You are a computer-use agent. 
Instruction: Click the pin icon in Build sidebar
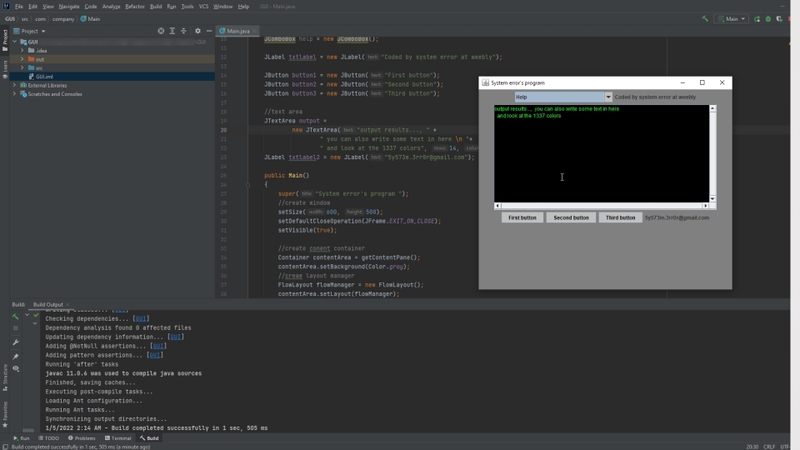click(15, 356)
